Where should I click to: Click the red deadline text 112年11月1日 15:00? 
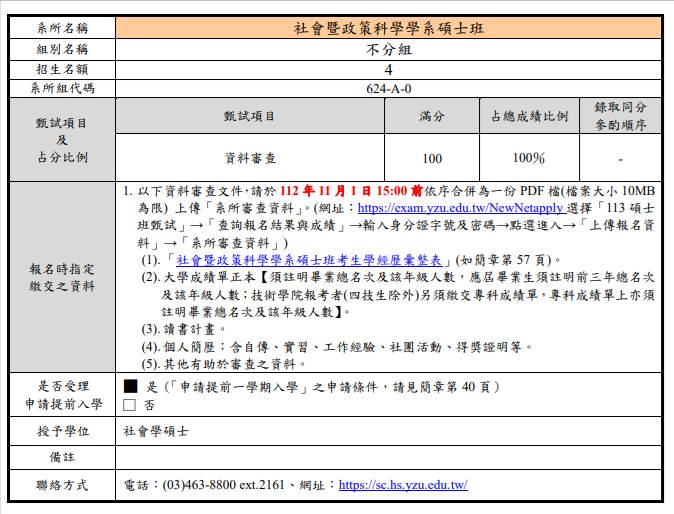(346, 192)
